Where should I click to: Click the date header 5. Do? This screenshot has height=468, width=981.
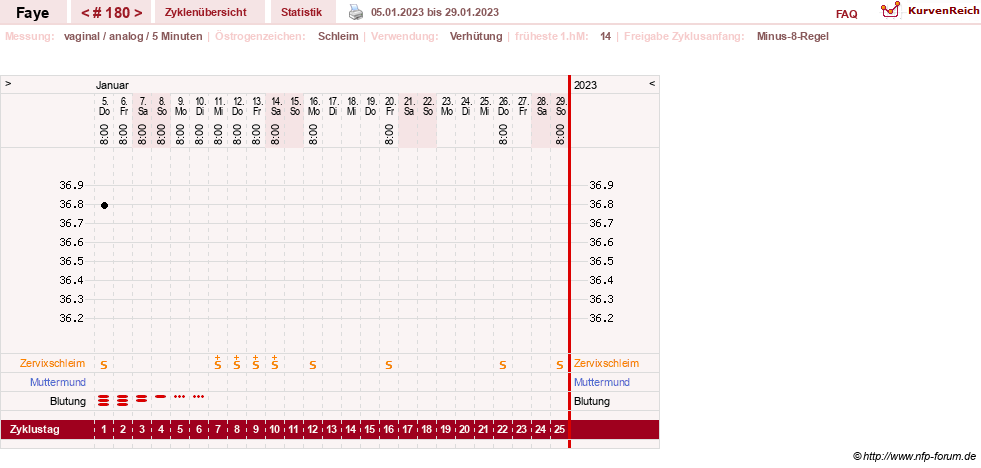[x=104, y=106]
